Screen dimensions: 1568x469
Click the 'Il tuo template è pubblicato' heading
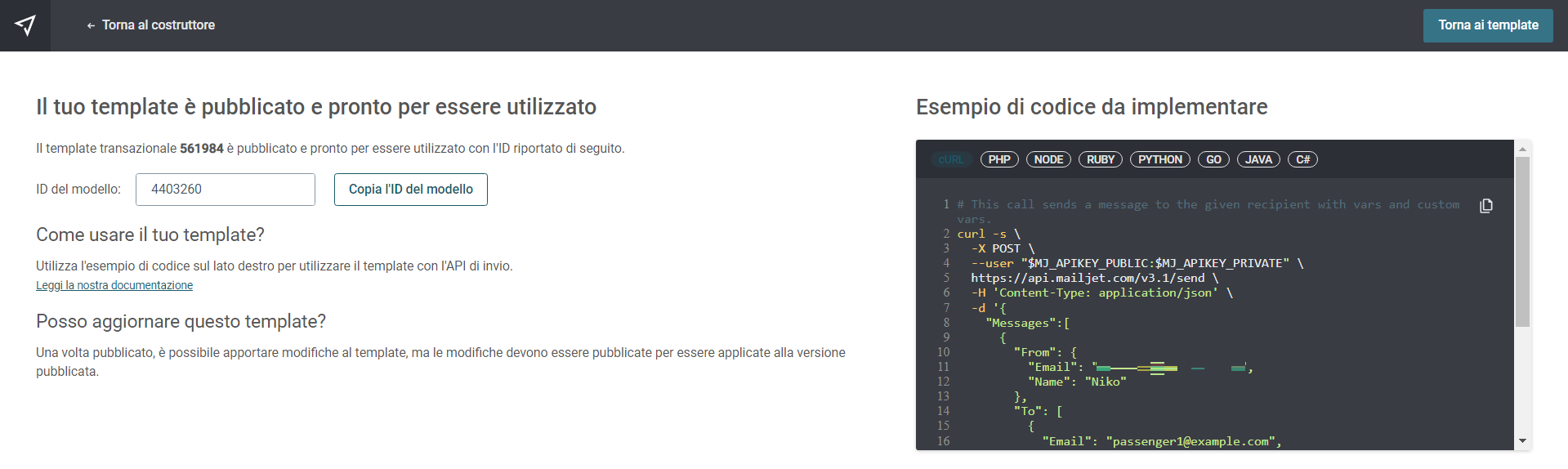coord(316,107)
